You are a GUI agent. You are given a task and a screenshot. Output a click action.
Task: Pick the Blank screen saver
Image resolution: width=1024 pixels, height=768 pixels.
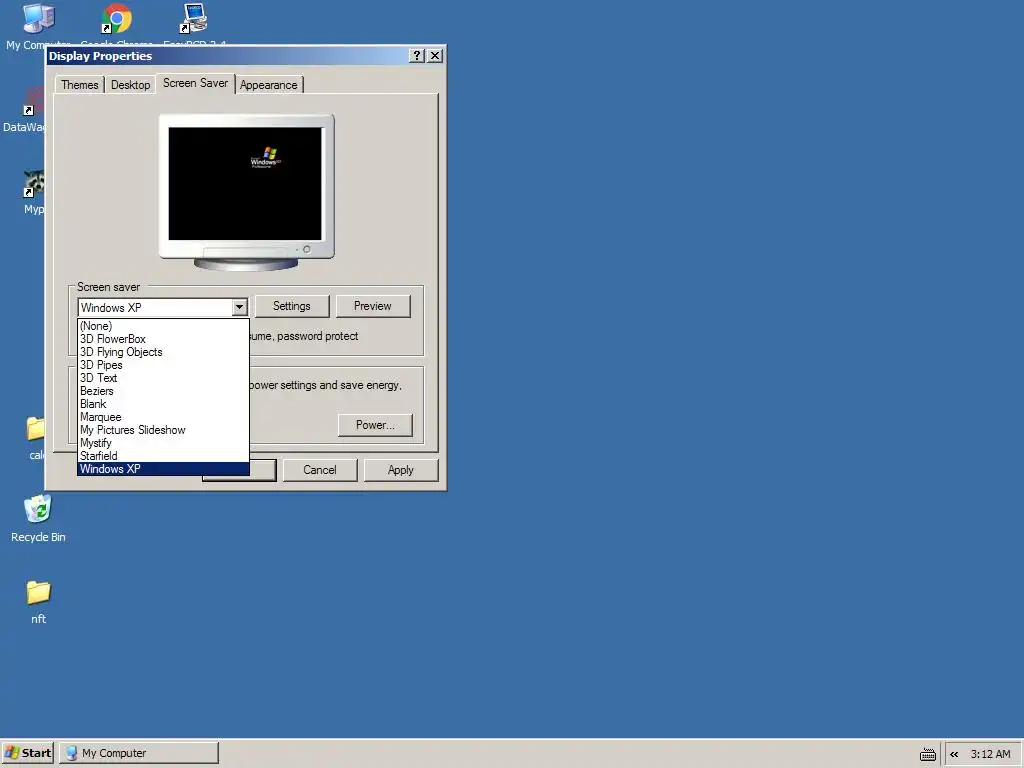[x=163, y=404]
